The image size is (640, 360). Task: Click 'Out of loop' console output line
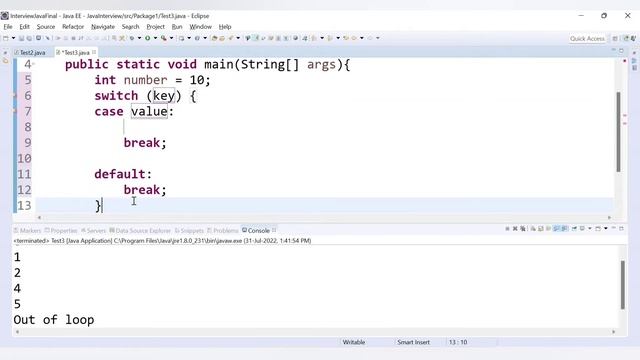point(54,320)
